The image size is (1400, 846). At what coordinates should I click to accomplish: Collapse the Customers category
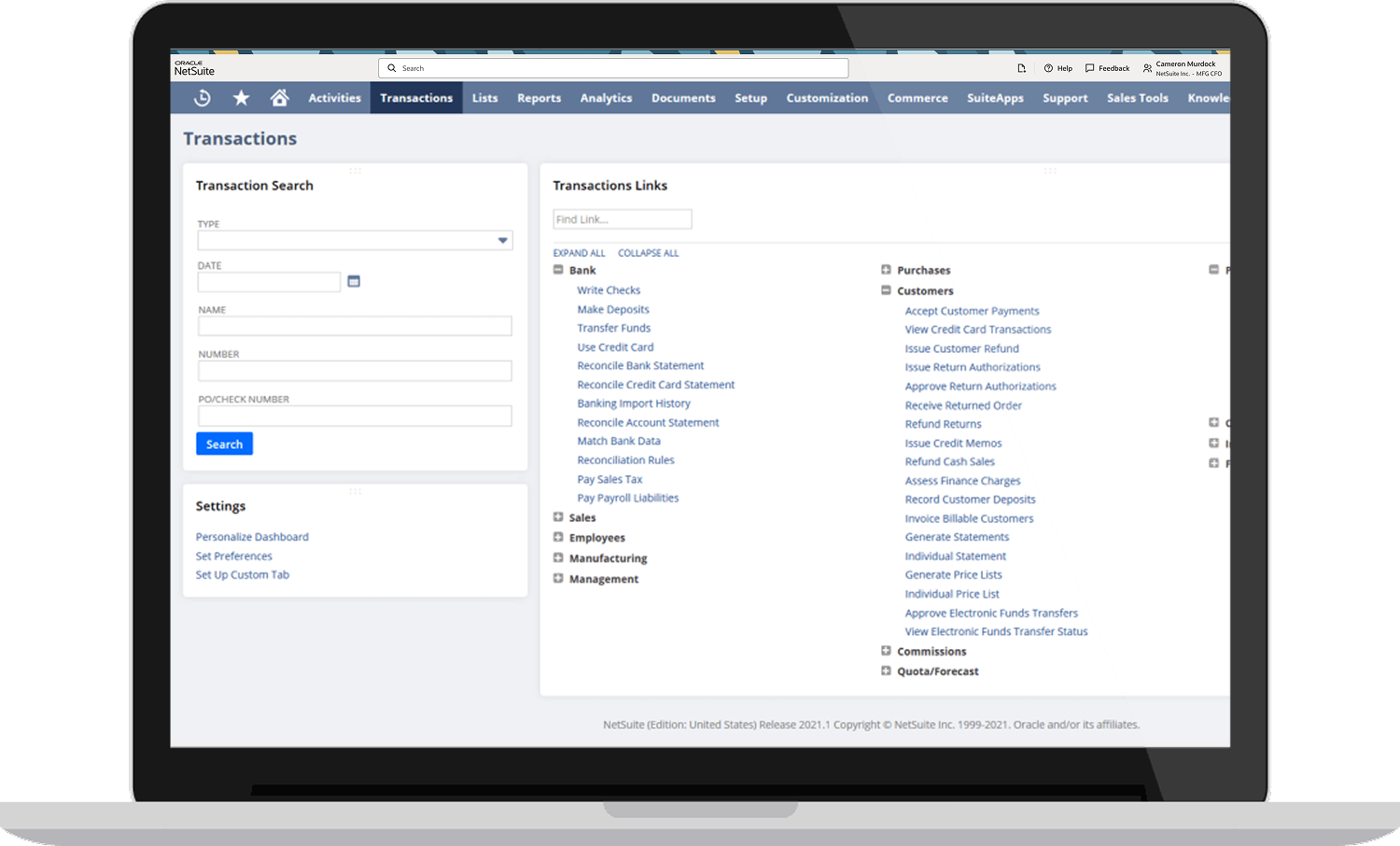(x=886, y=290)
